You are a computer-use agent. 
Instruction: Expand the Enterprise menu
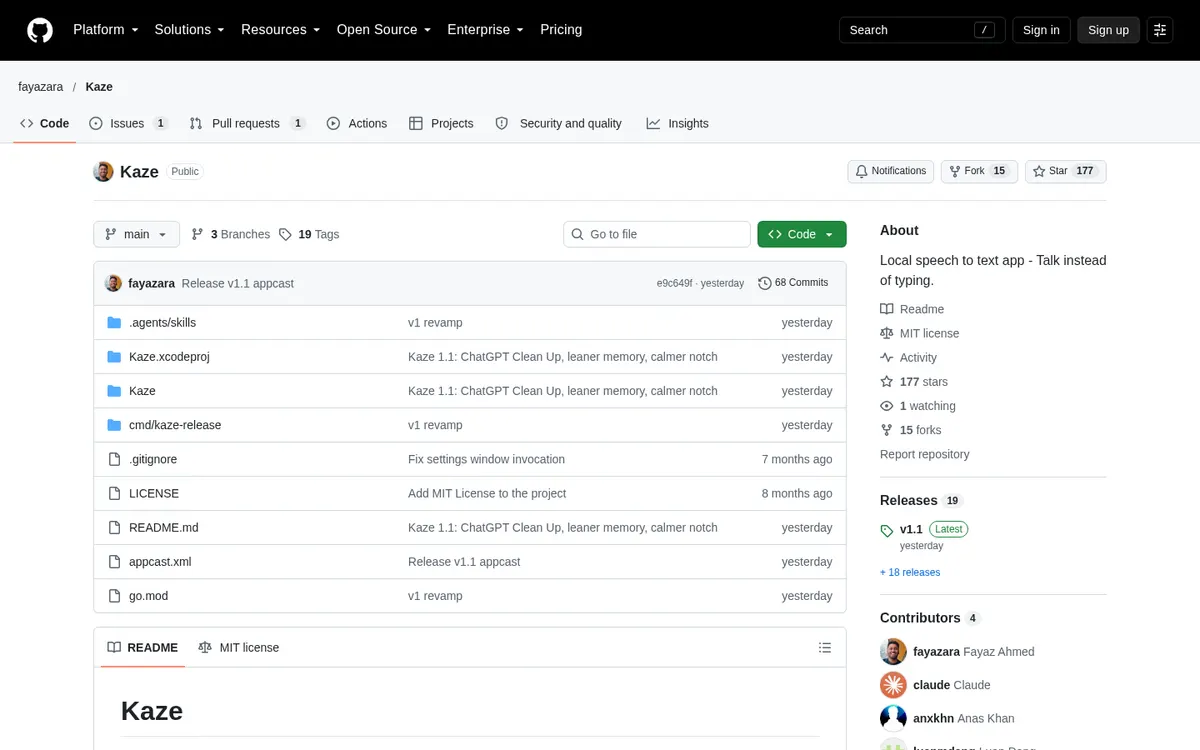[486, 30]
